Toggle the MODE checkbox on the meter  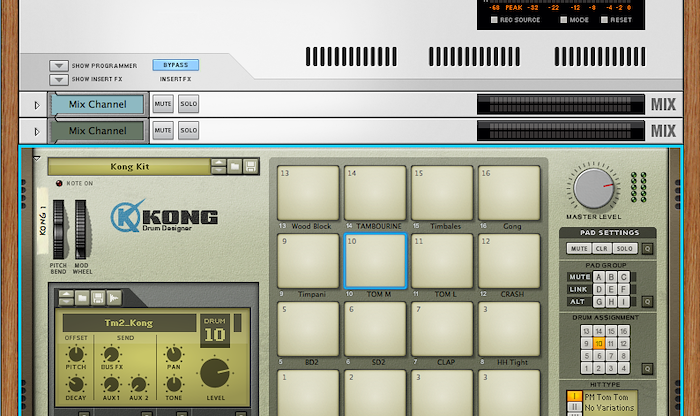pos(563,20)
